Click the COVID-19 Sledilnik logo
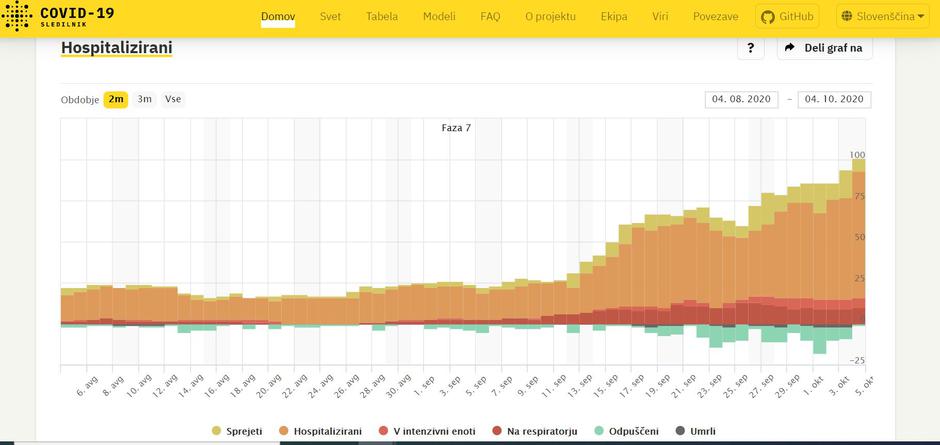 click(x=58, y=17)
